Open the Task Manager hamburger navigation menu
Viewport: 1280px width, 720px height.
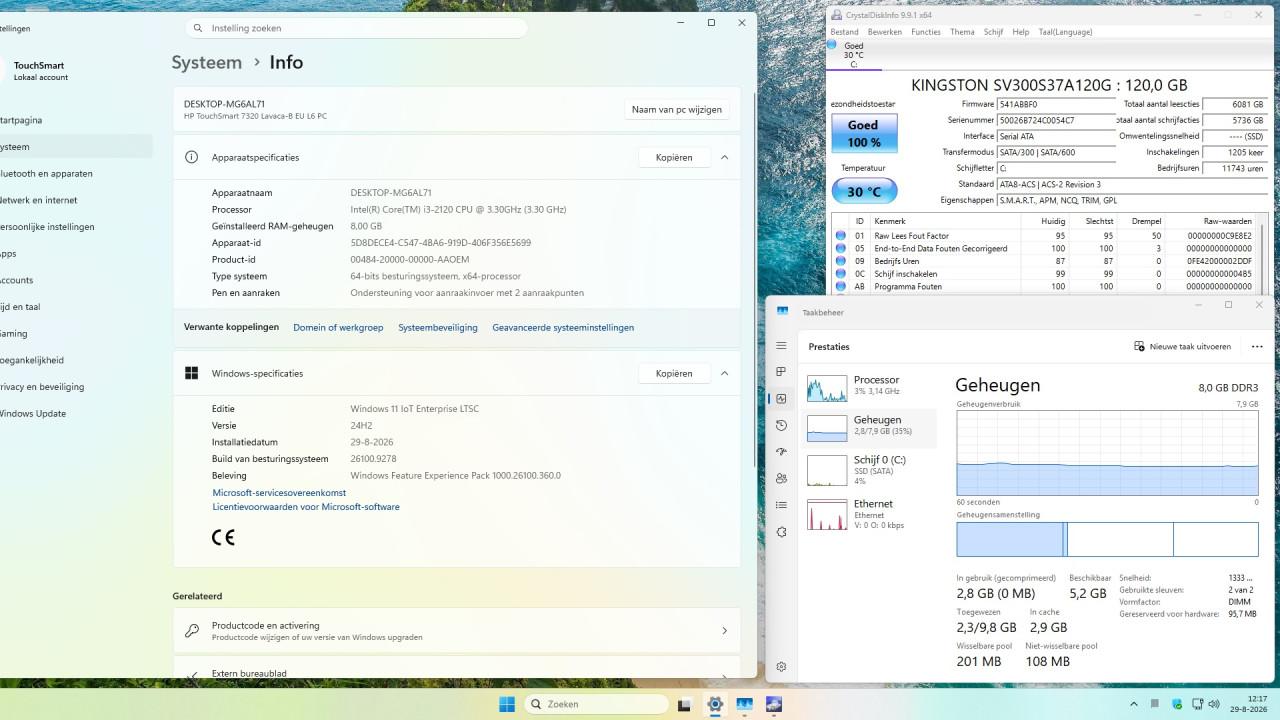point(781,346)
